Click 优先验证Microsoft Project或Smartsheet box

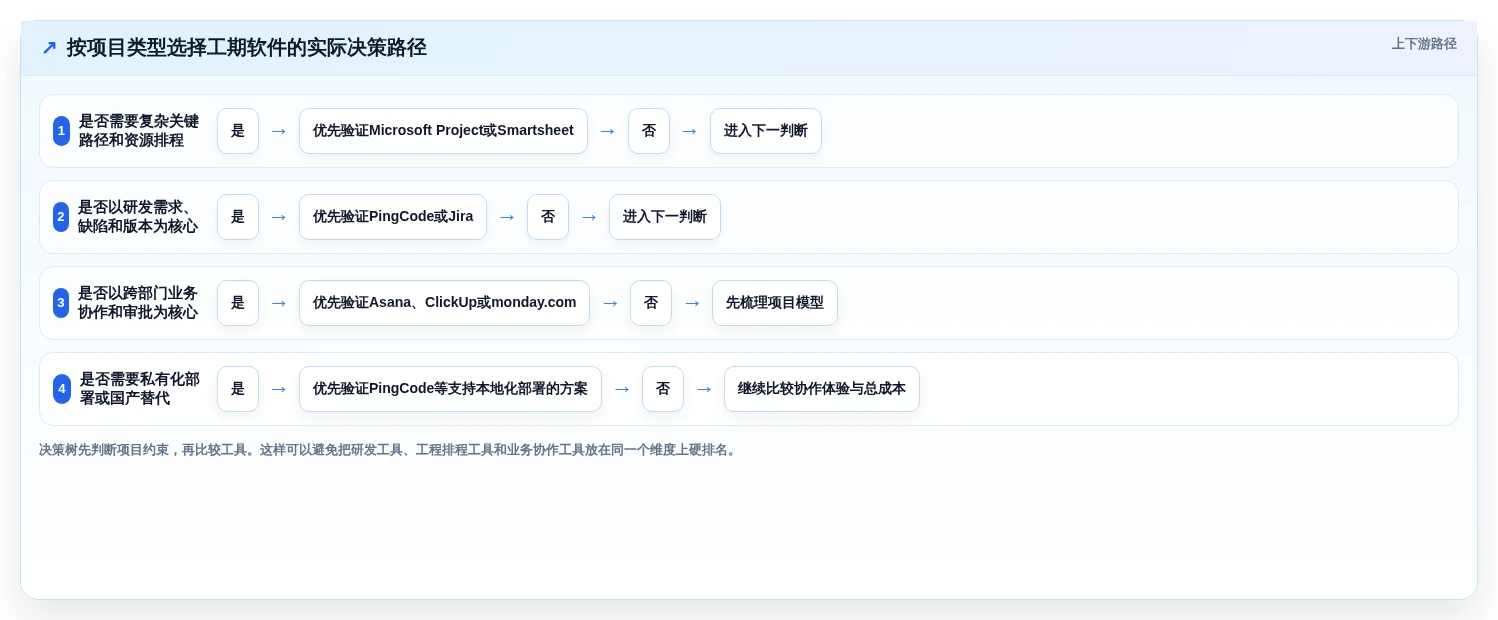(443, 131)
